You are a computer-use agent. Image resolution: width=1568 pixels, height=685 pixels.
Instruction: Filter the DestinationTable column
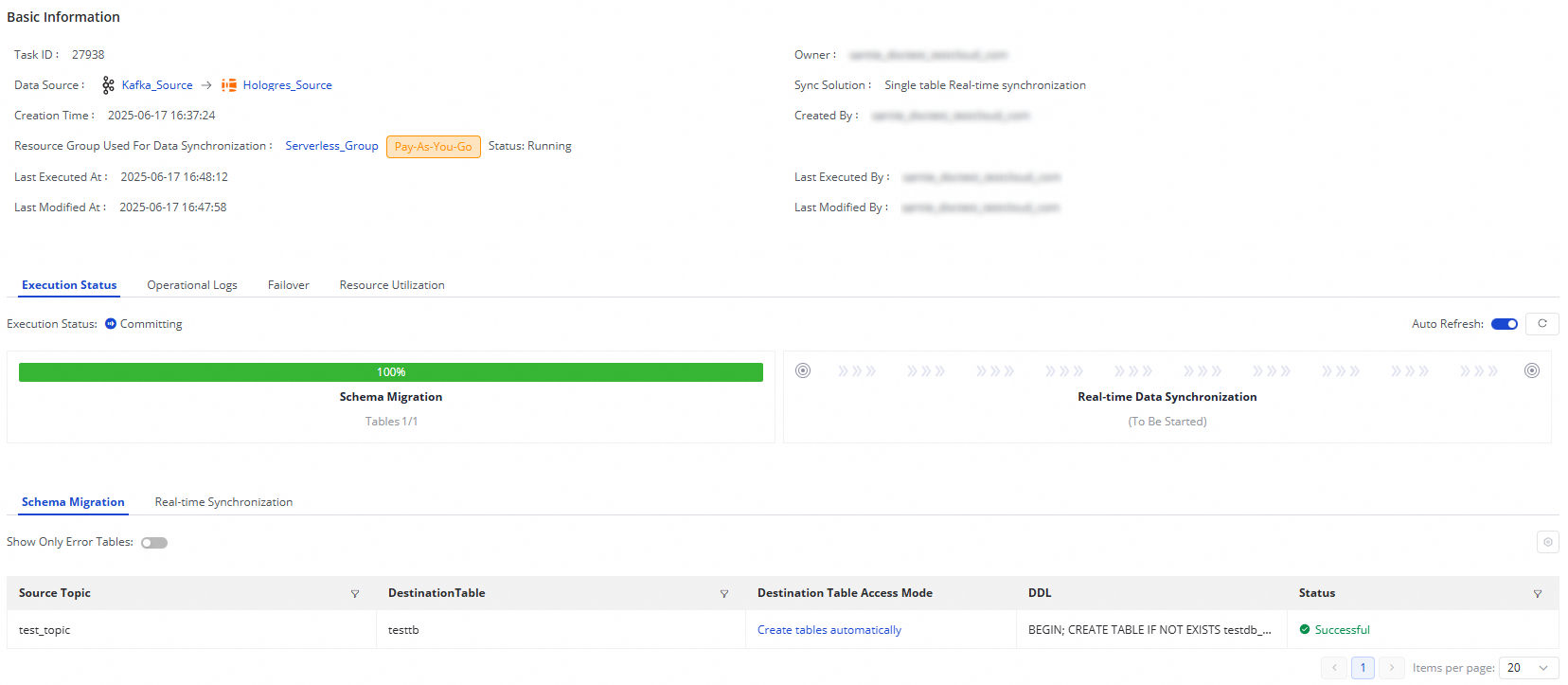pos(724,594)
